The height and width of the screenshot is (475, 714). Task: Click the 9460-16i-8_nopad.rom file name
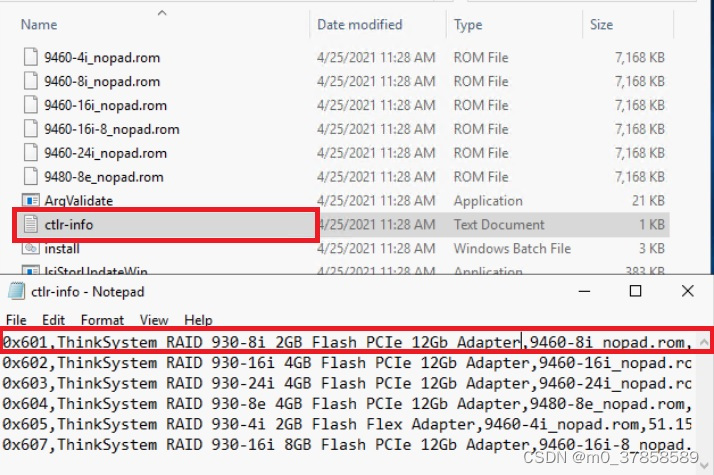112,129
